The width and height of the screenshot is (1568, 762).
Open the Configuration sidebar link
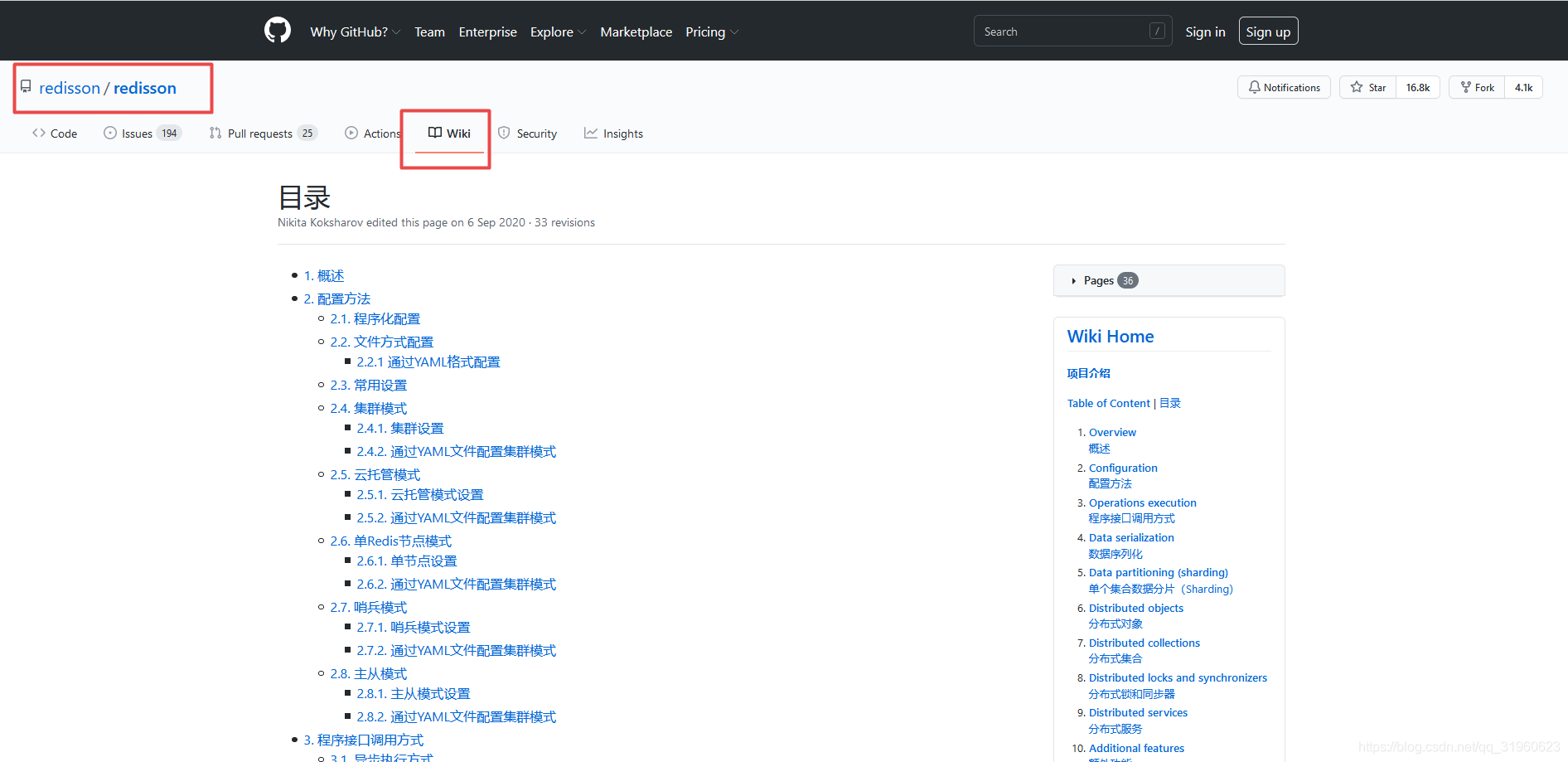(x=1123, y=468)
